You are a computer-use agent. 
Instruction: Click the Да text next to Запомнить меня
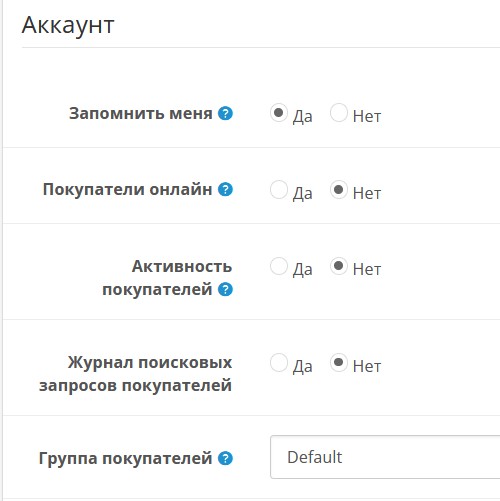(303, 116)
